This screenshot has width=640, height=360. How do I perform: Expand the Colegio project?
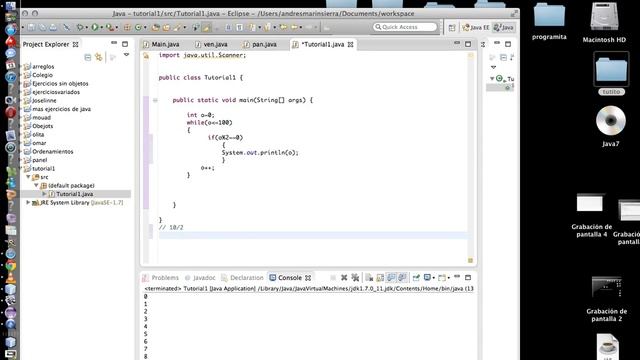[21, 75]
